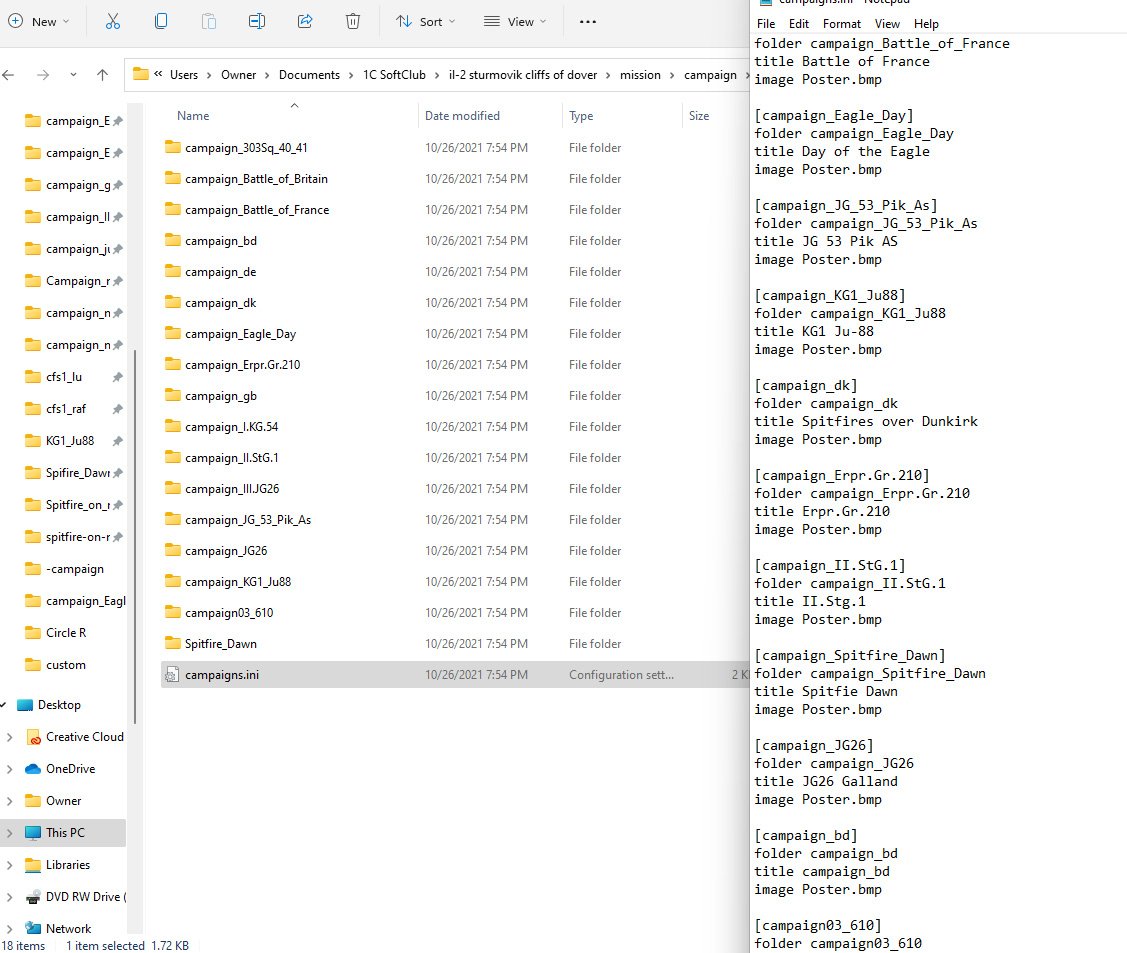
Task: Click 'mission' in the address breadcrumb
Action: (639, 75)
